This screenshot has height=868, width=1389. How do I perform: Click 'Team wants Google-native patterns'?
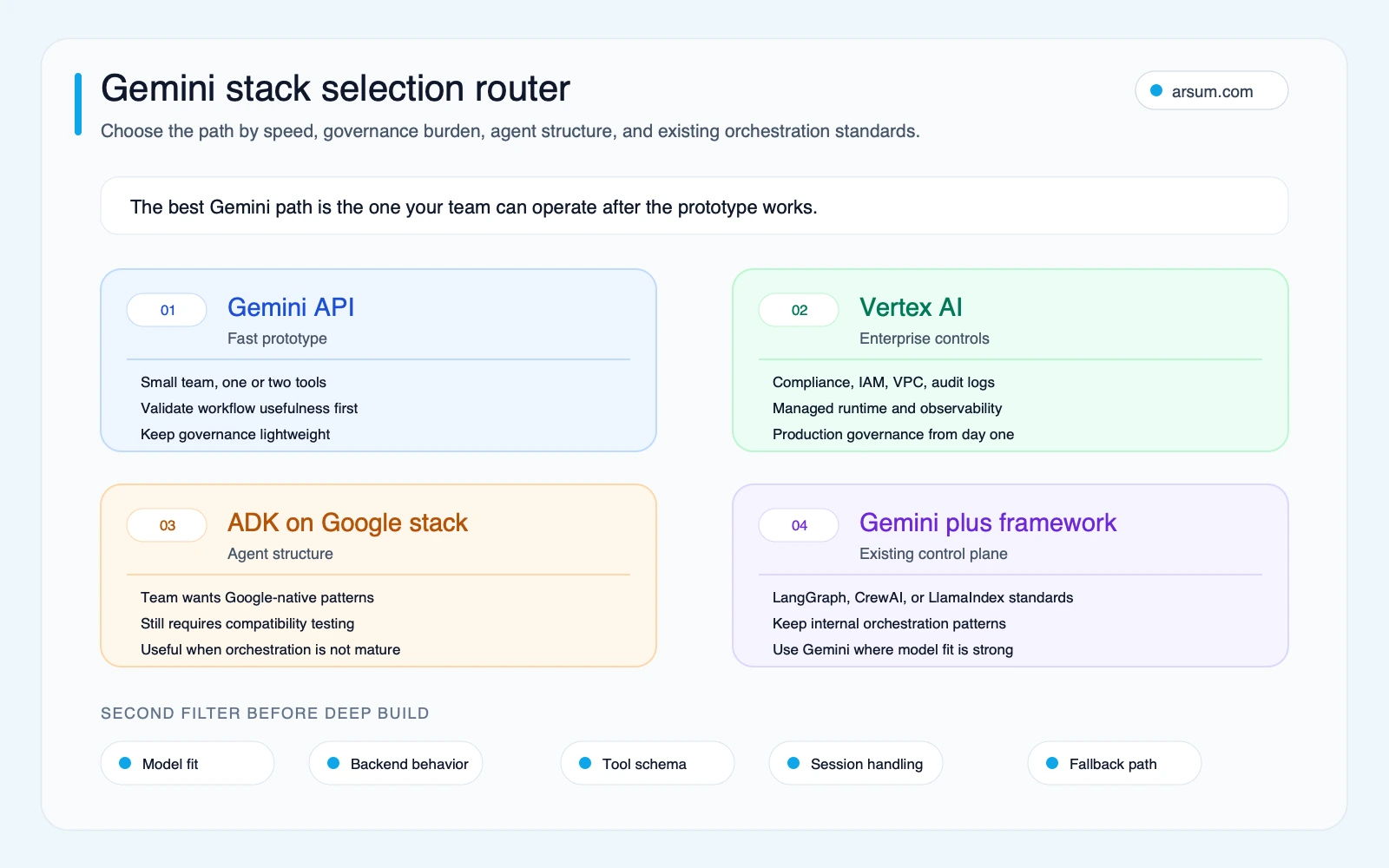[x=257, y=597]
